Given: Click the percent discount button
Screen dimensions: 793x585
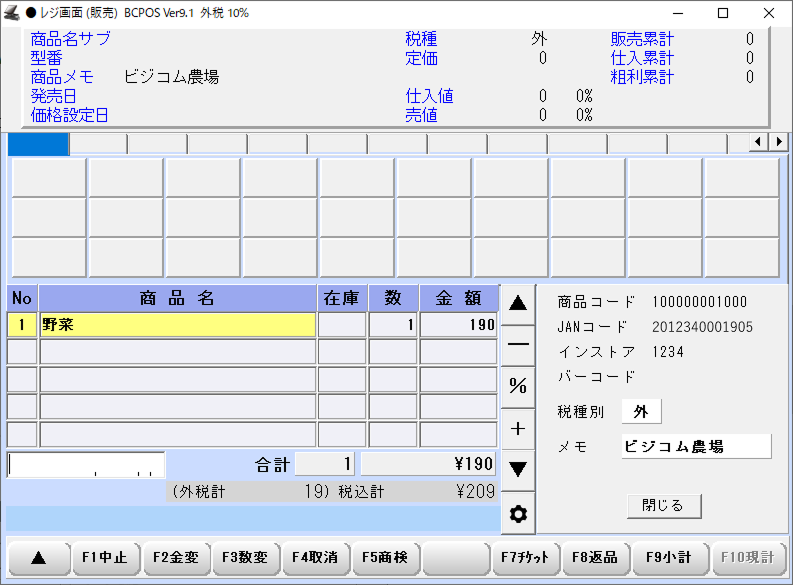Looking at the screenshot, I should tap(518, 386).
